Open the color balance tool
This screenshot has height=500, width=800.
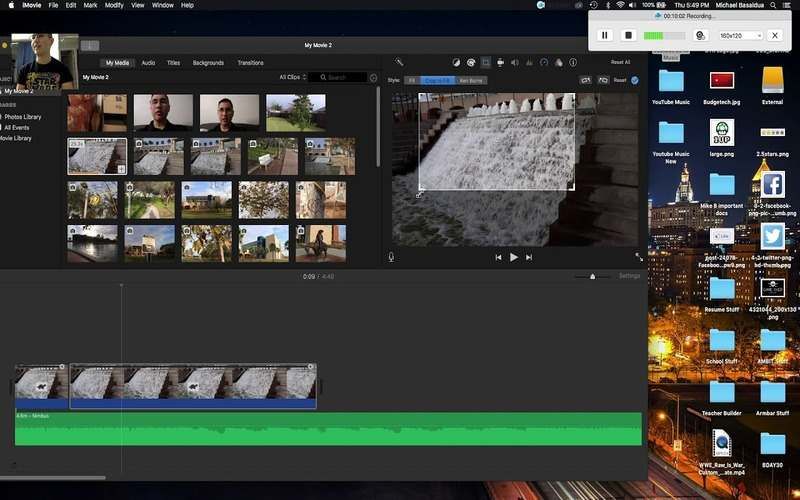pos(456,62)
